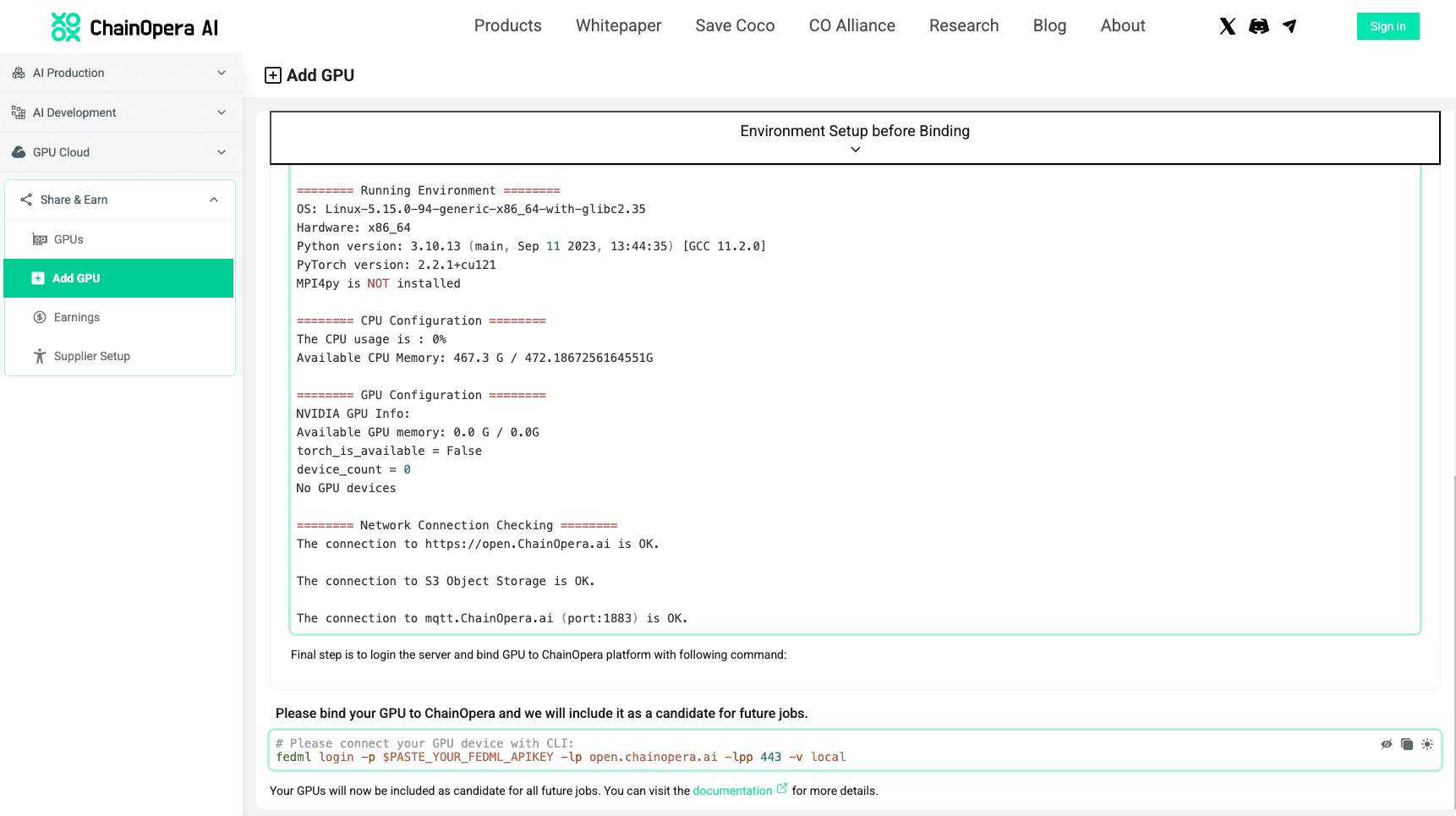Follow the documentation link
This screenshot has width=1456, height=816.
pos(732,791)
